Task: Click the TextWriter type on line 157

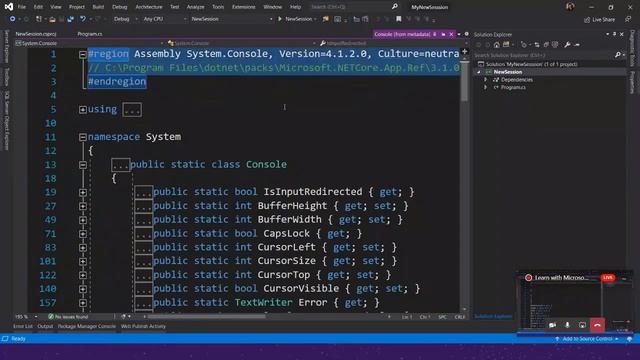Action: coord(264,302)
